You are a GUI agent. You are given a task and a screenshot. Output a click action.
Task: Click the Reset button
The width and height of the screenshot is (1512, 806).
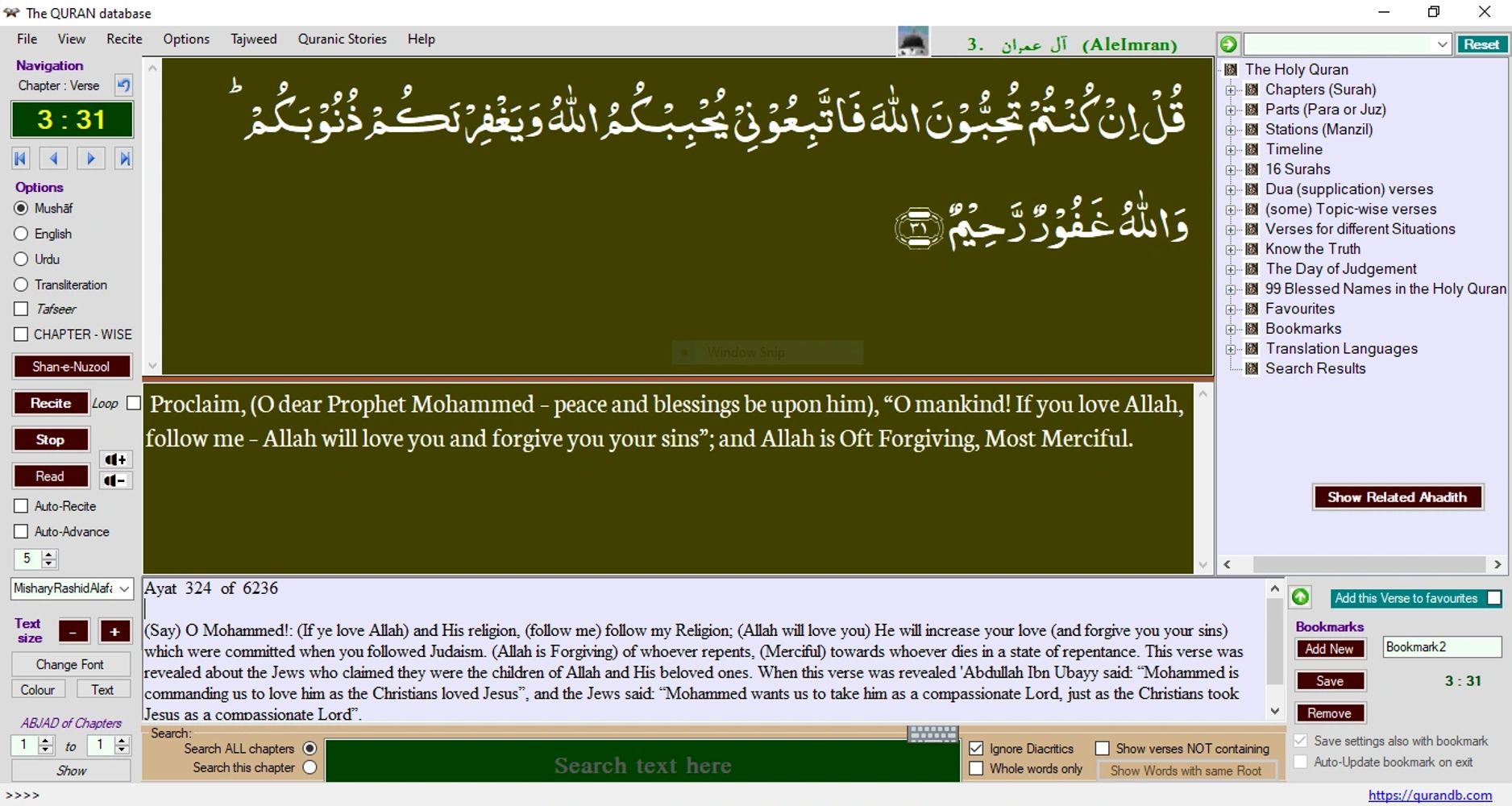(1481, 44)
